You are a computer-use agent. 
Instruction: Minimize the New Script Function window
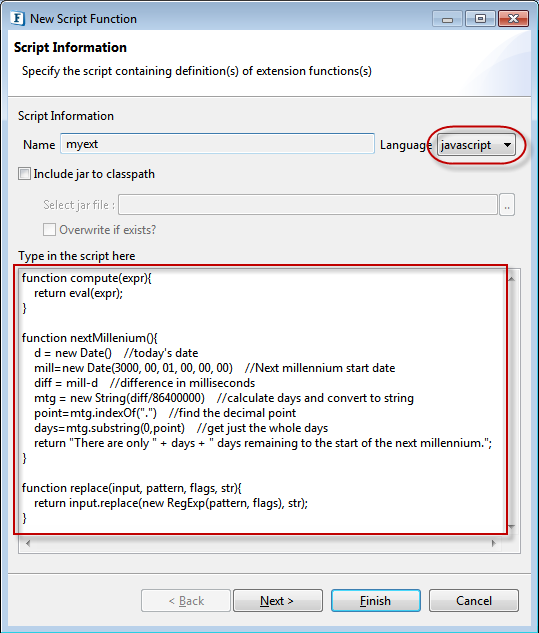tap(447, 19)
